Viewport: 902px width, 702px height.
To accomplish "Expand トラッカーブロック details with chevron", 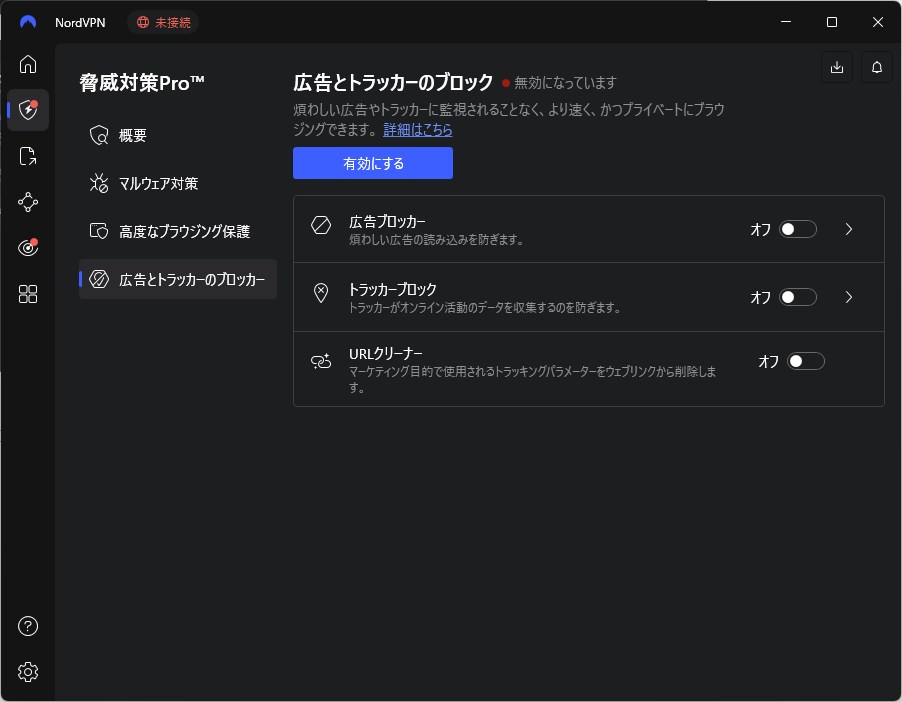I will [x=849, y=297].
